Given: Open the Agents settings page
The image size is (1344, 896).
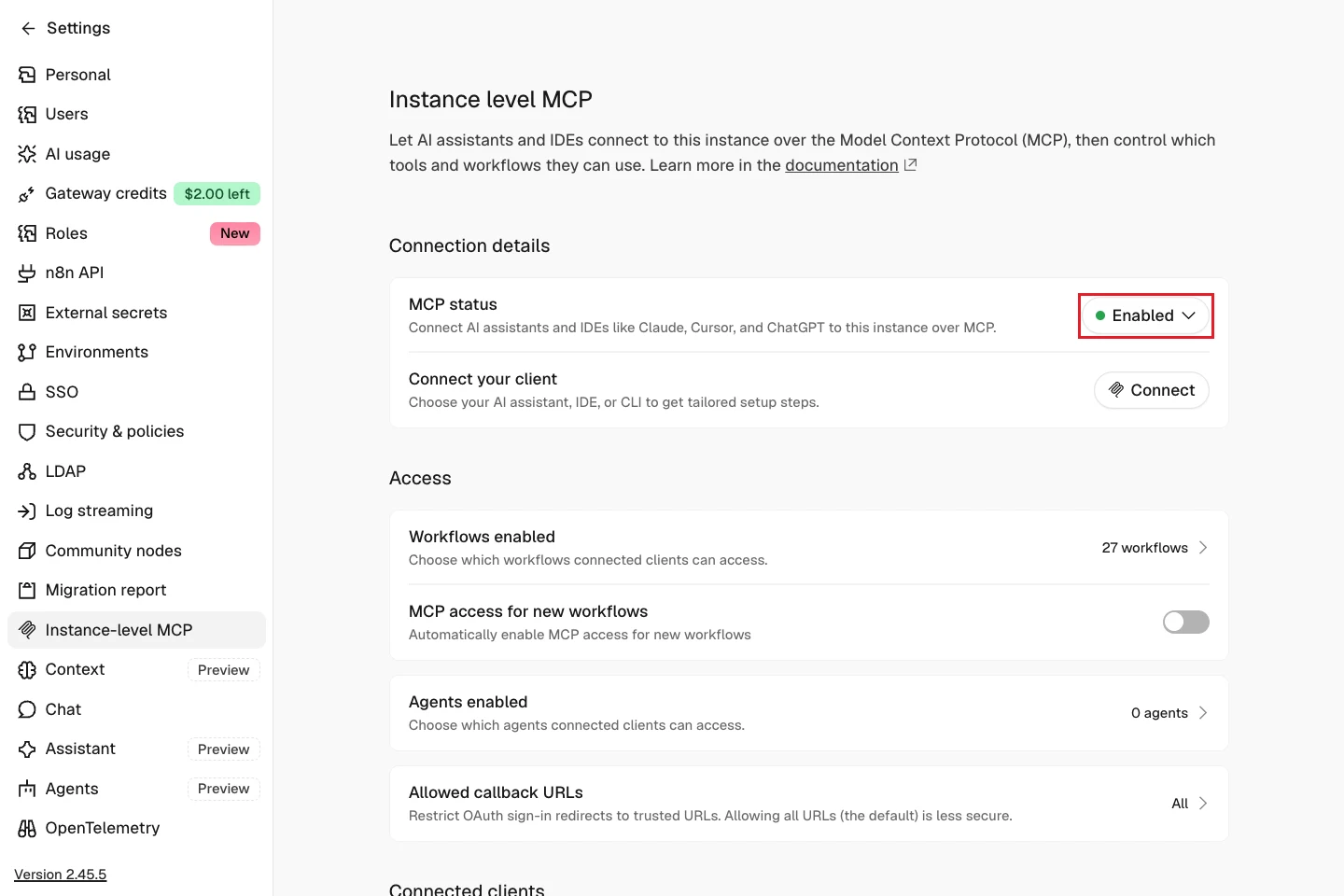Looking at the screenshot, I should (136, 789).
